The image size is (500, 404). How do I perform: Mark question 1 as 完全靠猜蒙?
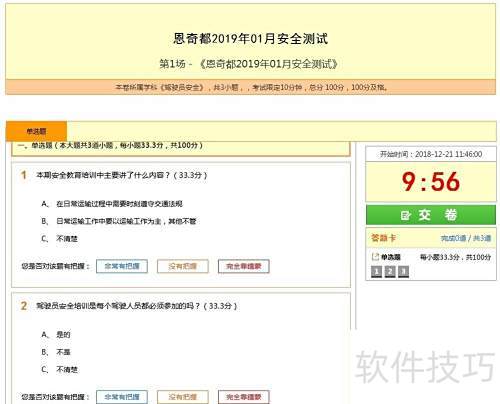(244, 266)
